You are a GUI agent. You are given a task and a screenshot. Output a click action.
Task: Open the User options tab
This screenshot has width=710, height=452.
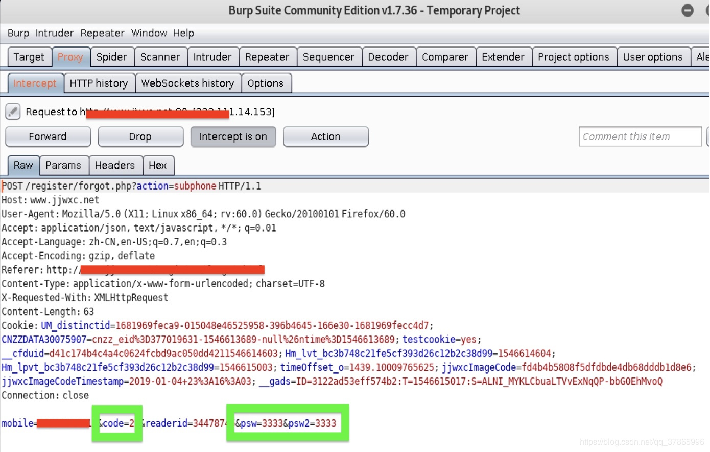[652, 57]
